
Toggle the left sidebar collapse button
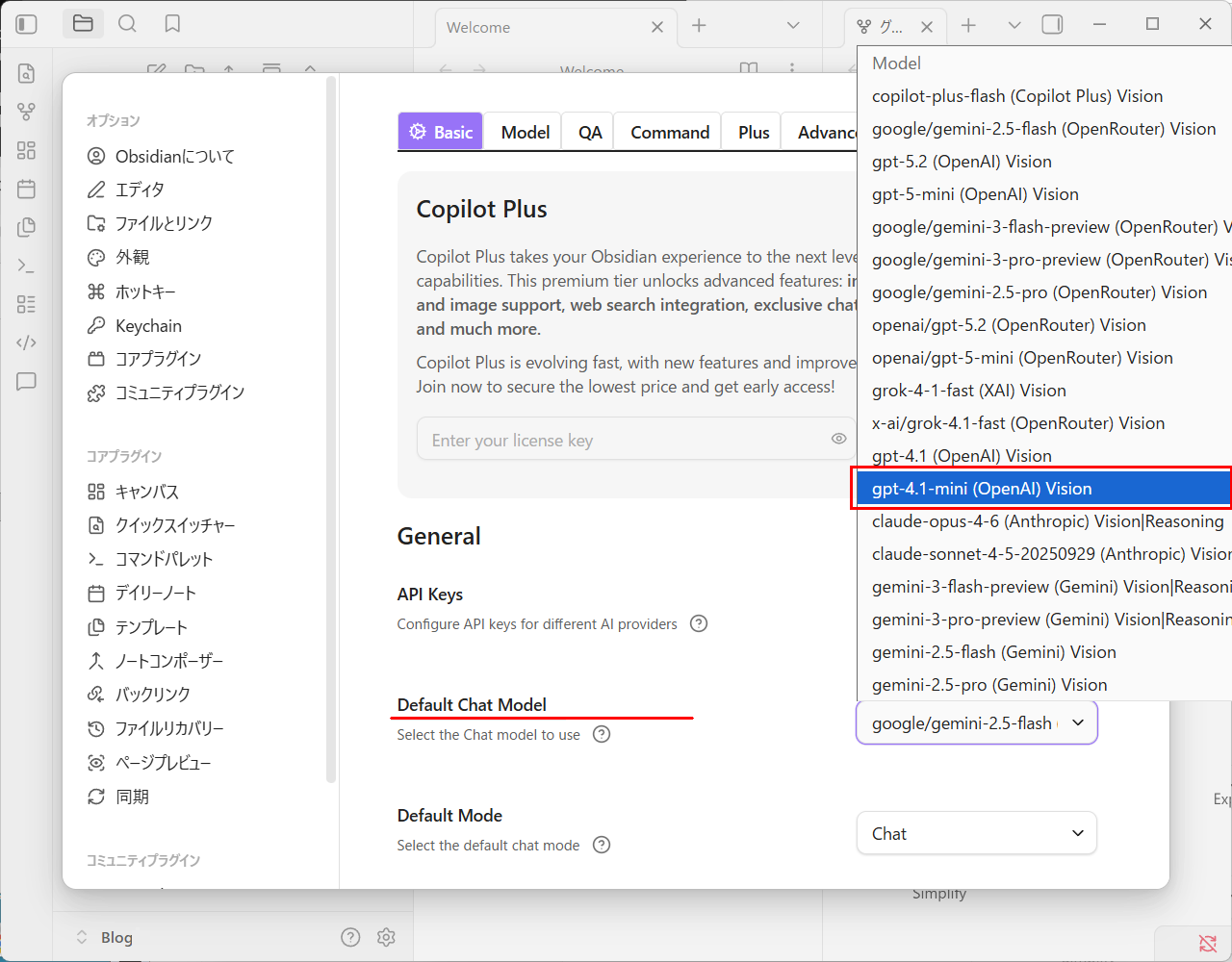(x=27, y=24)
